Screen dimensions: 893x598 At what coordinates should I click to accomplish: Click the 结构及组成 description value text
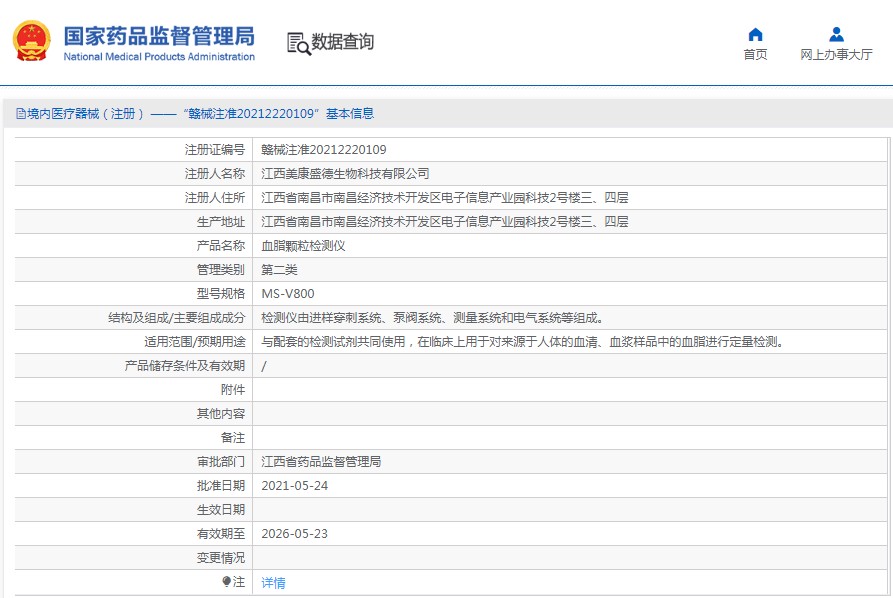point(433,318)
